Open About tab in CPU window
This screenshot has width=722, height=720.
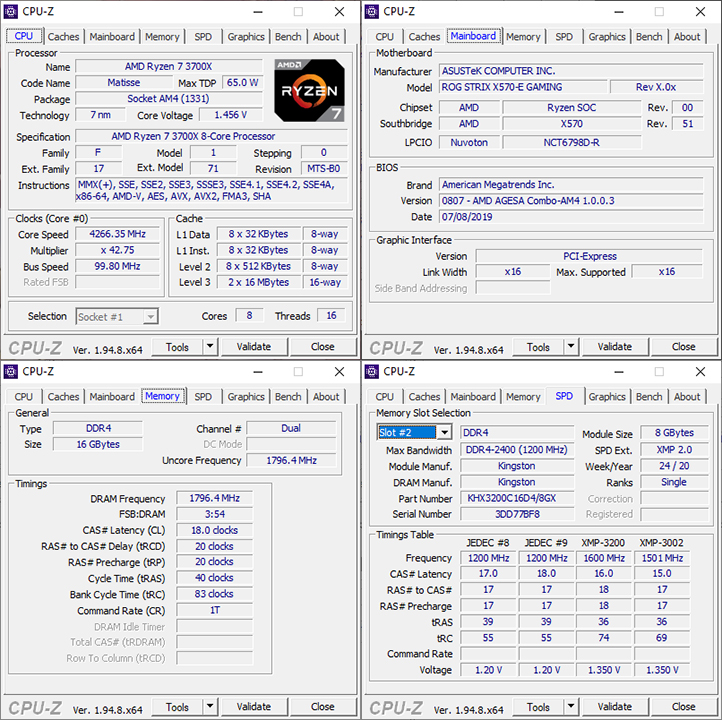click(x=326, y=36)
